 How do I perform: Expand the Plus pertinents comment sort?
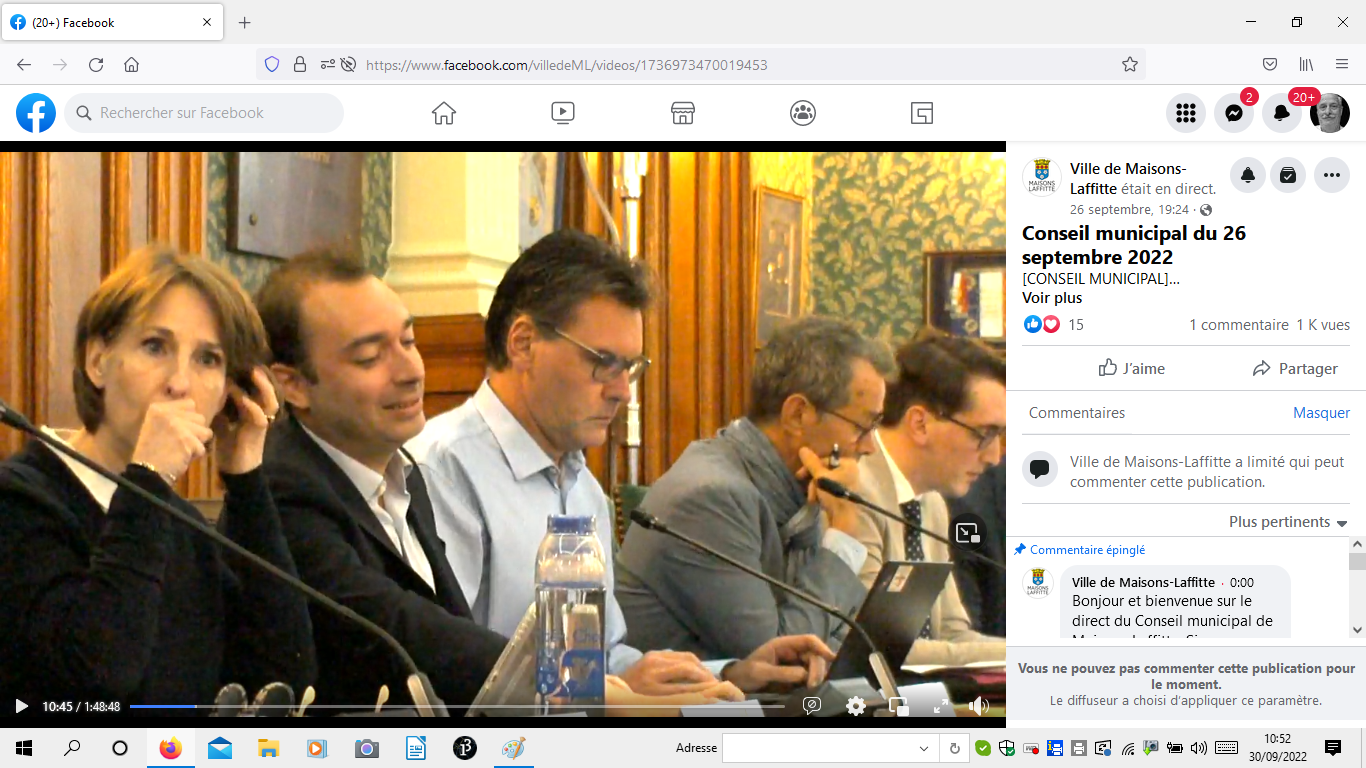1288,522
